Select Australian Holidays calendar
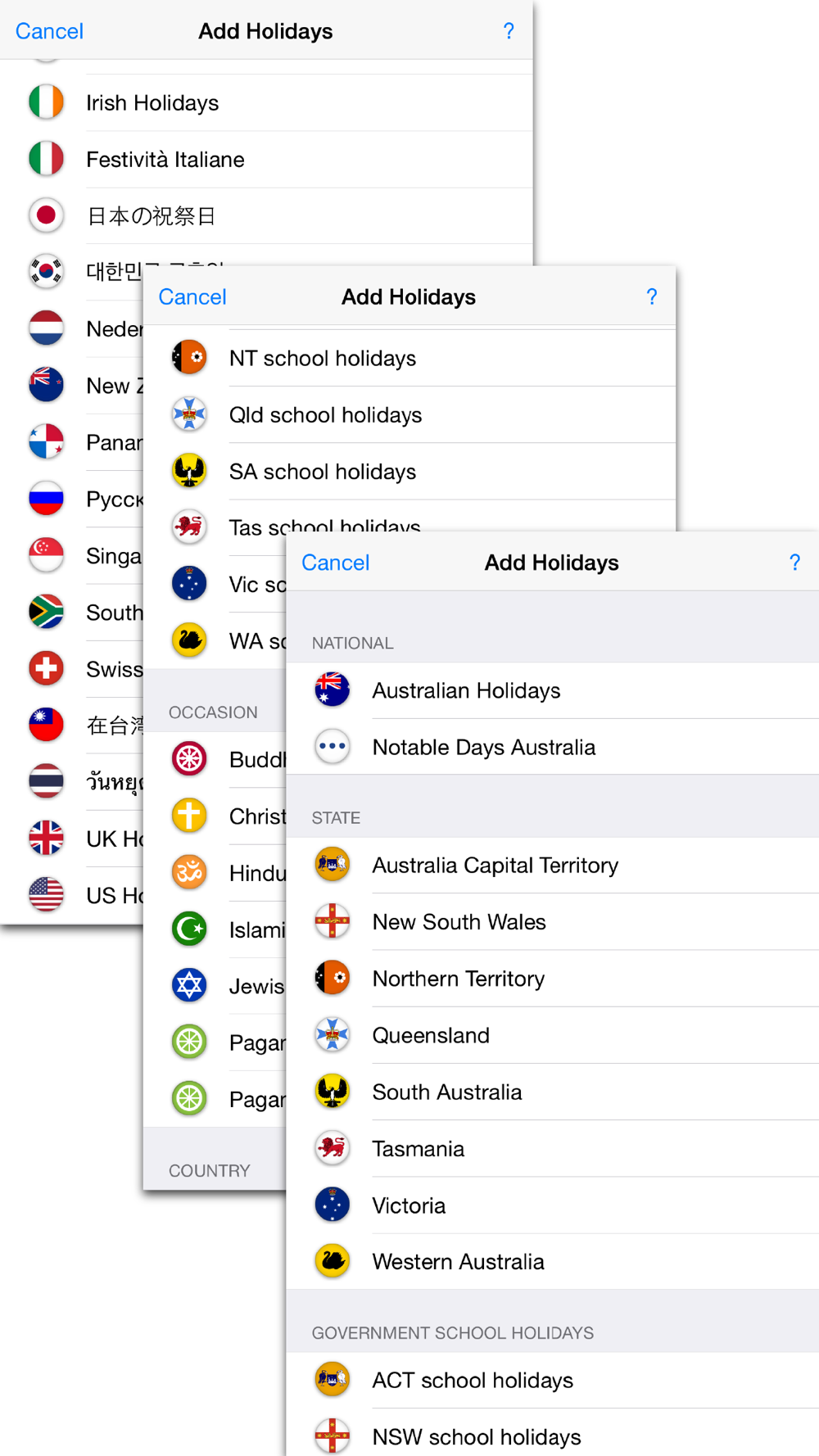The image size is (819, 1456). [x=553, y=690]
